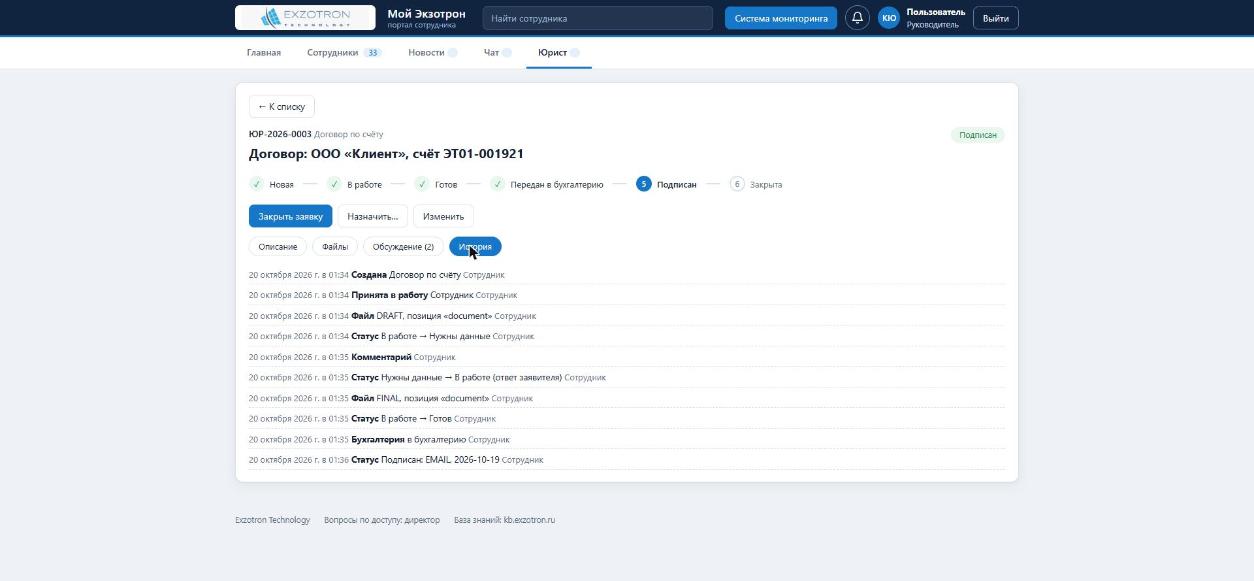Click step number 6 Закрыта circle
Screen dimensions: 1254x581
coord(737,184)
